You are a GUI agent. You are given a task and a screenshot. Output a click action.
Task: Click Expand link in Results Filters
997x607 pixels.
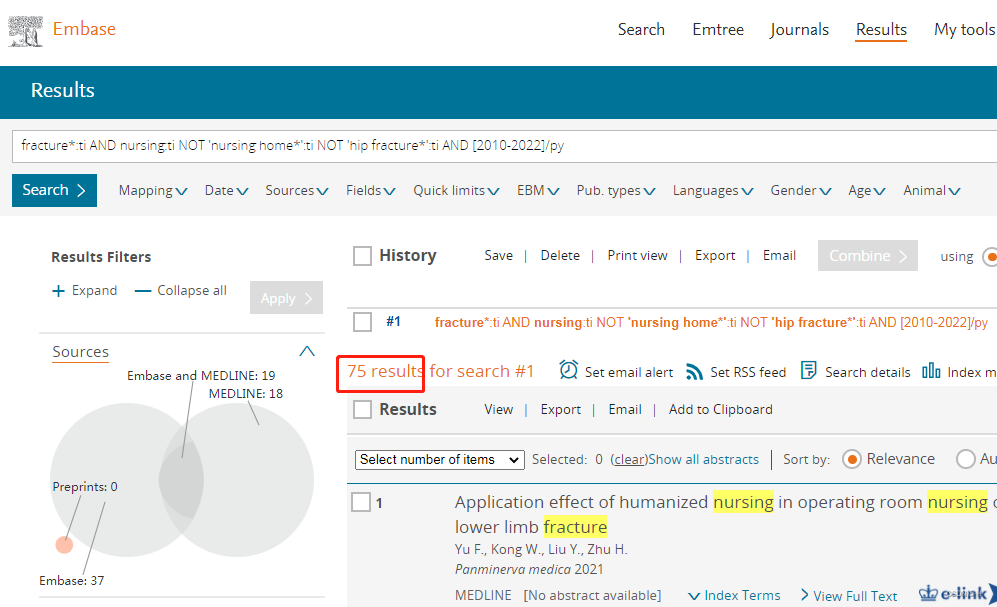click(x=94, y=290)
